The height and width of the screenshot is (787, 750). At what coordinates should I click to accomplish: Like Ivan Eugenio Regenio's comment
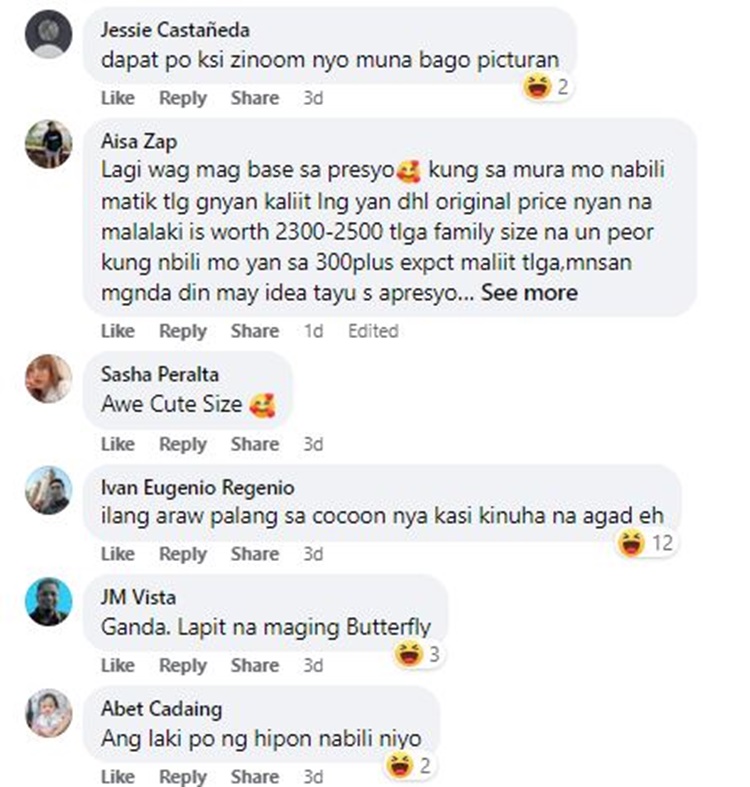(x=117, y=554)
